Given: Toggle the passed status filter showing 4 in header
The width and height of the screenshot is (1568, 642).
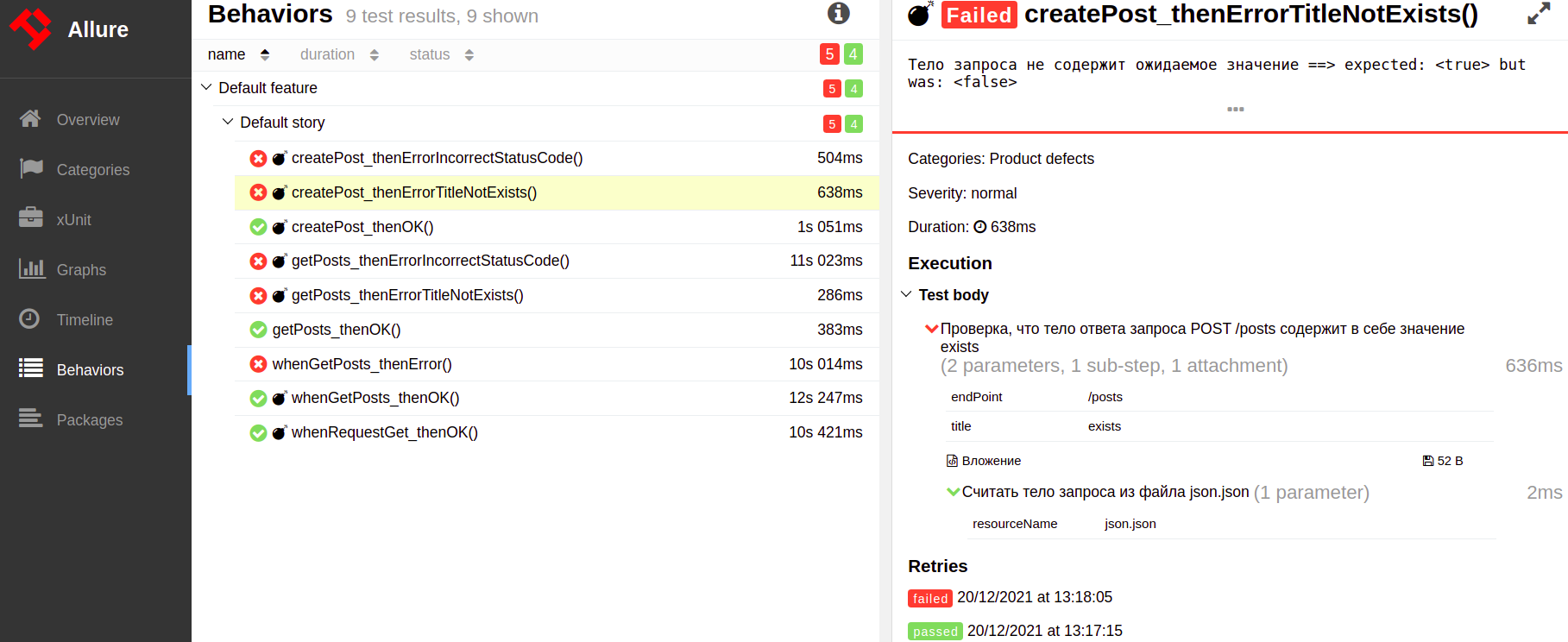Looking at the screenshot, I should click(853, 54).
